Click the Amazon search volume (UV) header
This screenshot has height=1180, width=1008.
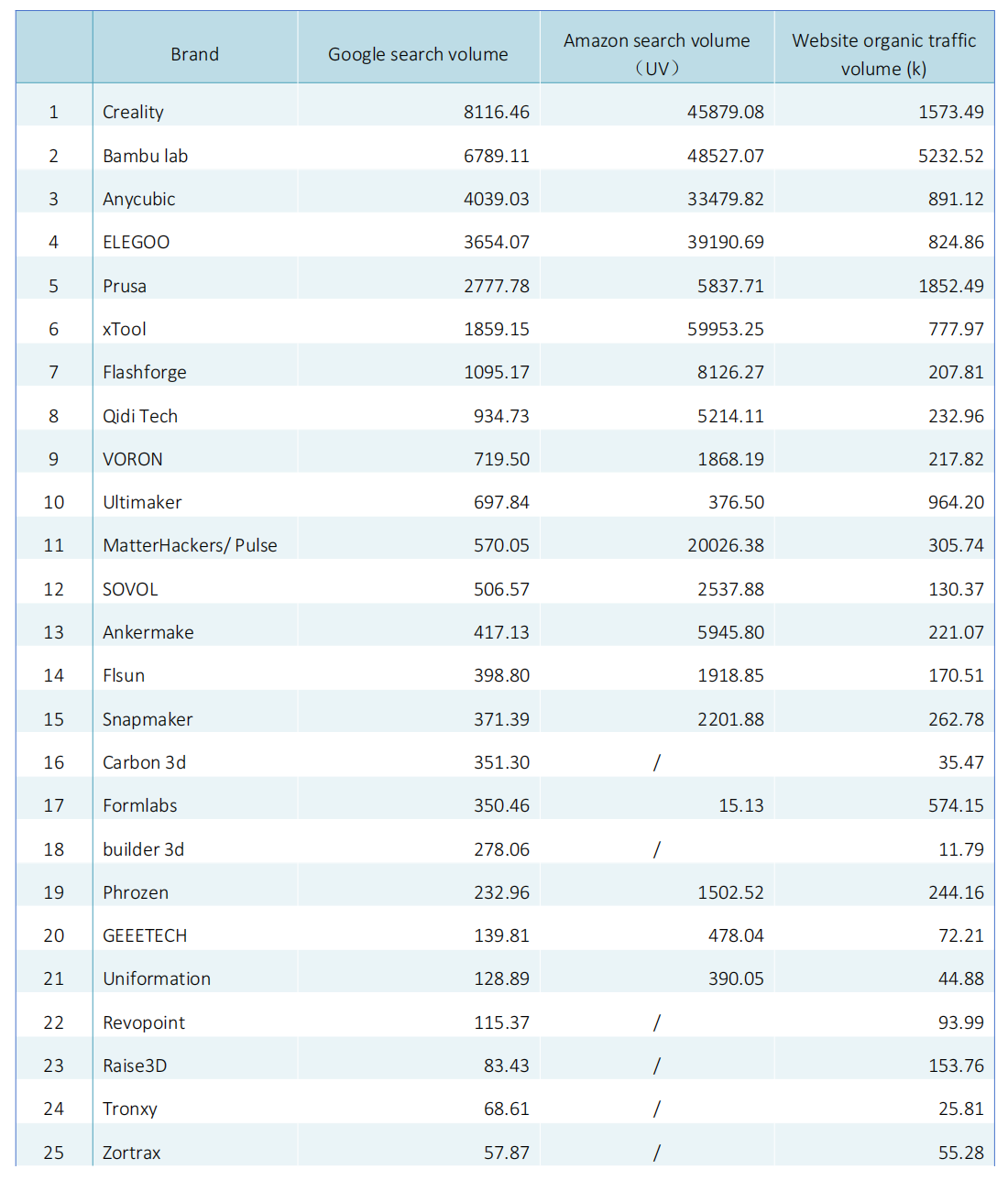pos(656,54)
